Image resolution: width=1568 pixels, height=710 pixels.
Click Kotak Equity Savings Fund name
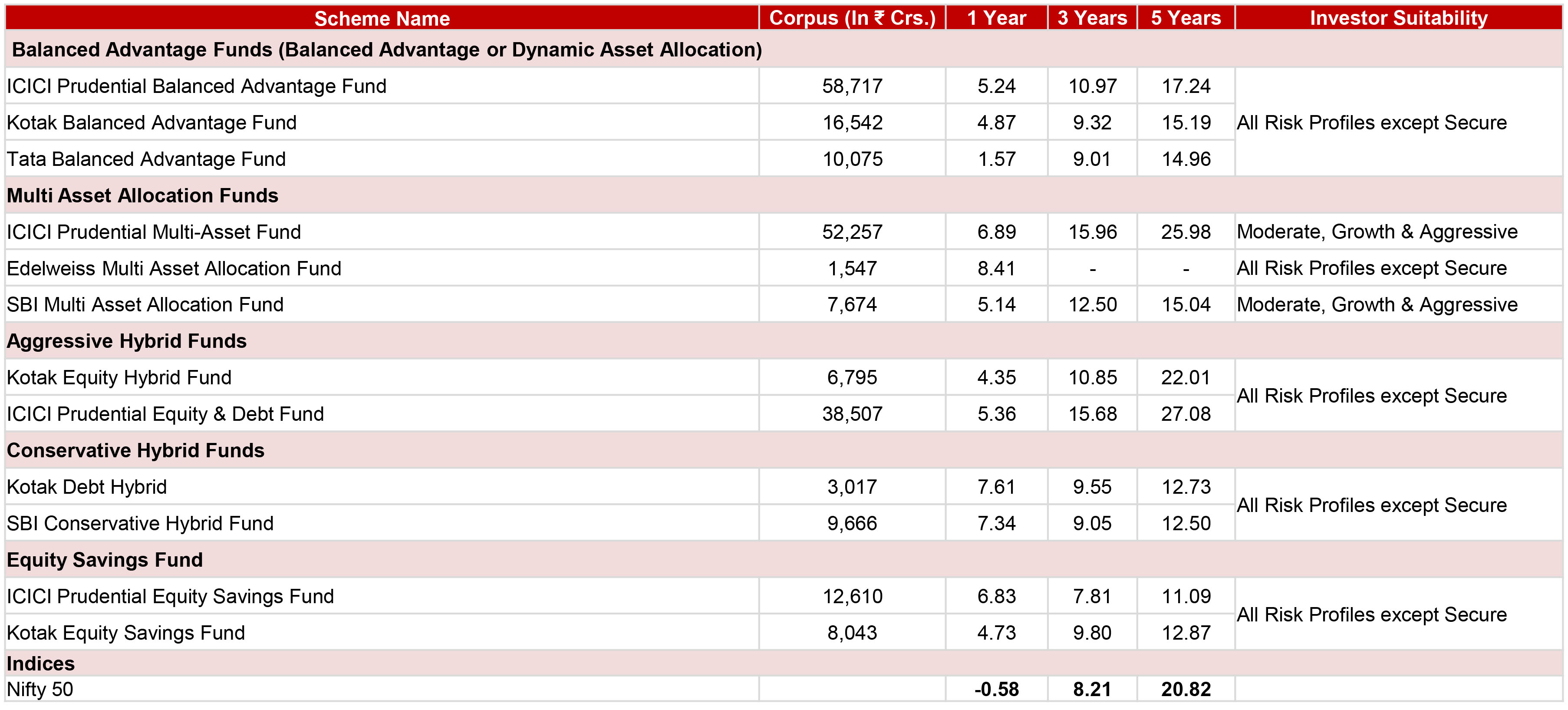[126, 633]
